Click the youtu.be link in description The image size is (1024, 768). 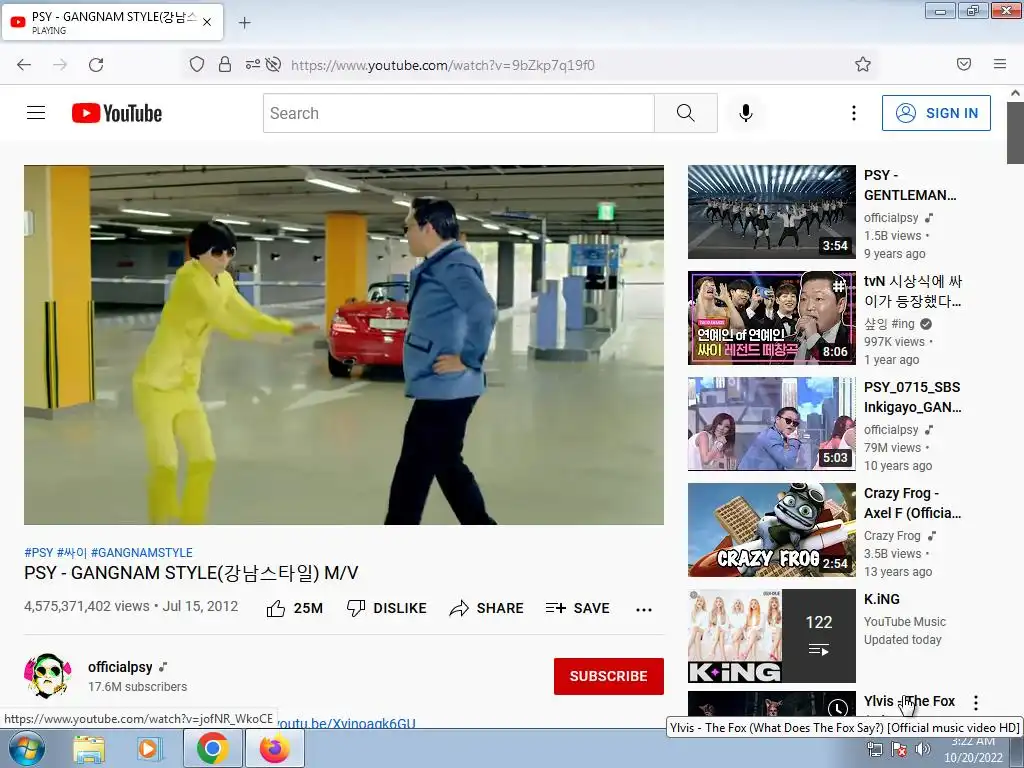(345, 723)
